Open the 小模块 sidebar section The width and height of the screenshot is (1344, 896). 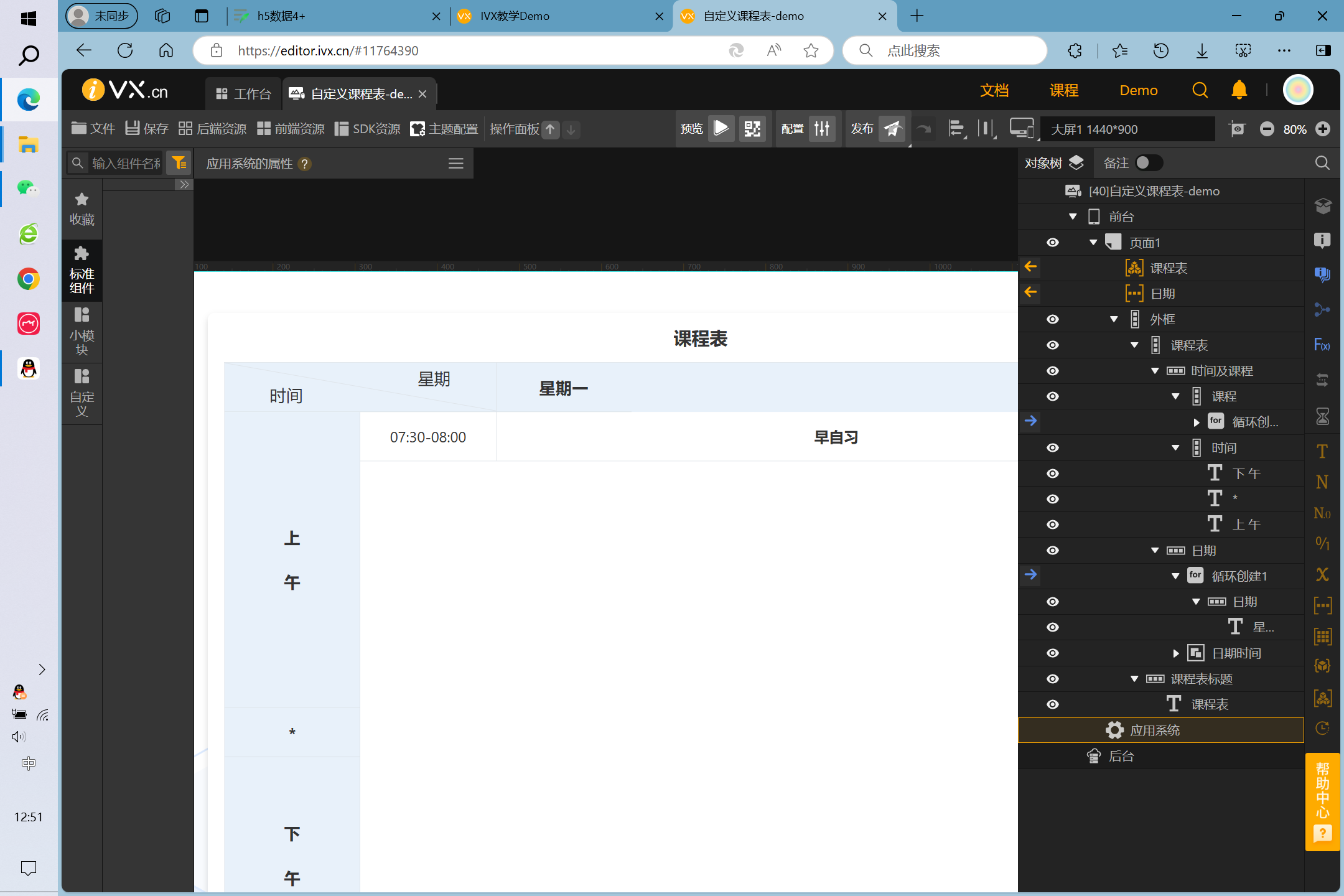tap(82, 332)
